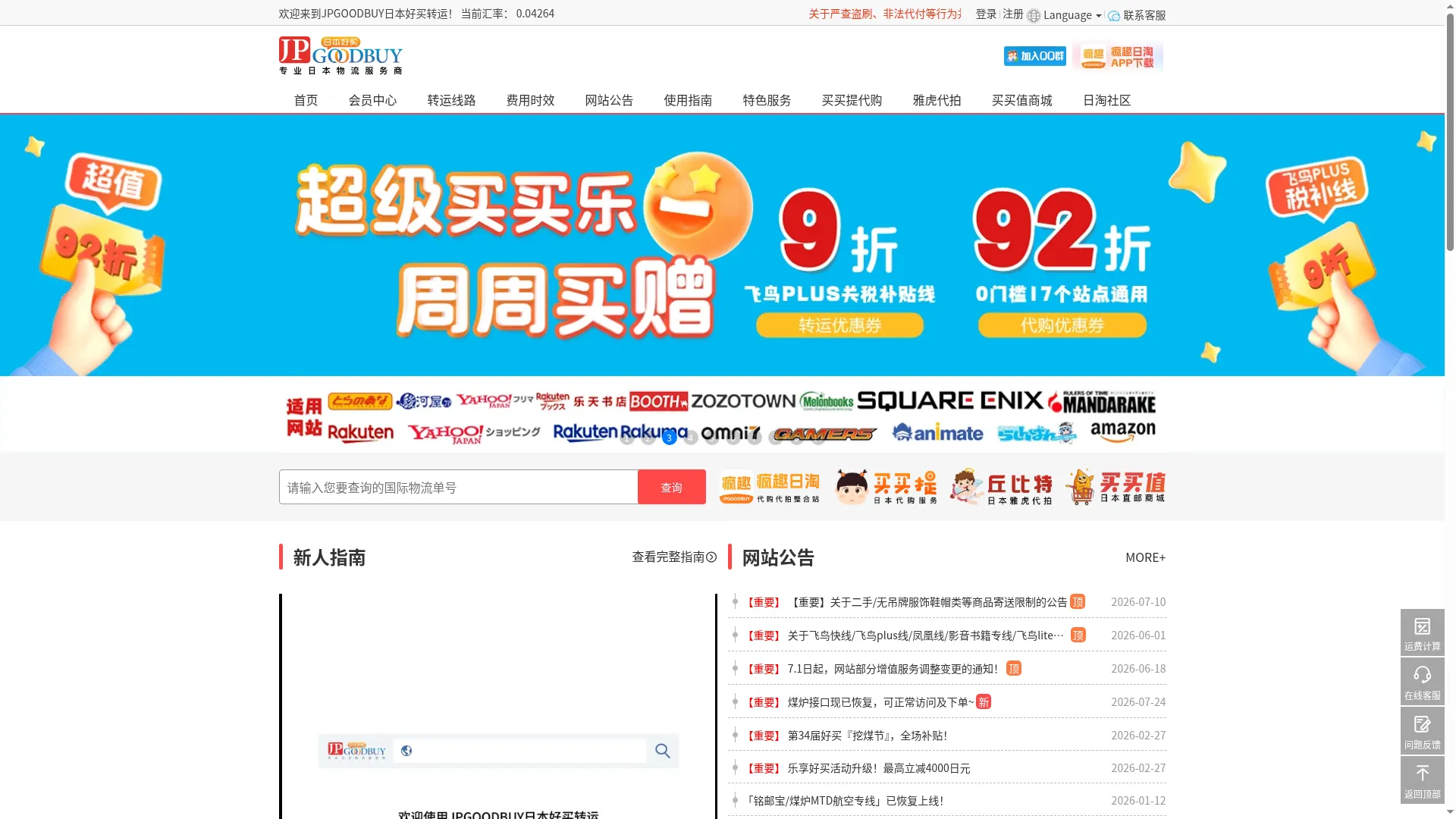
Task: Open the 买买提代购 menu item
Action: point(852,100)
